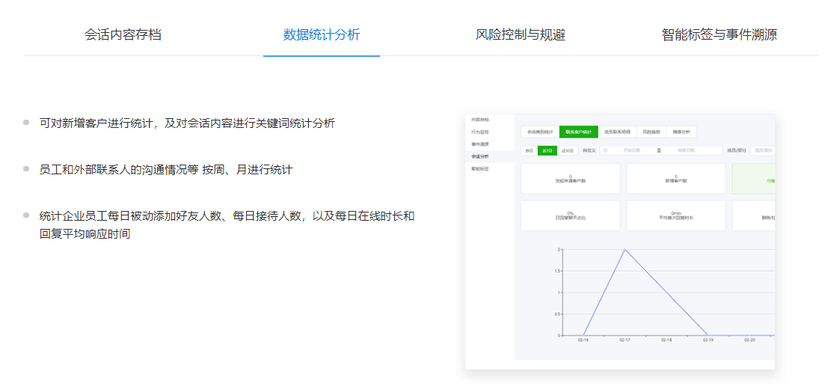Viewport: 828px width, 389px height.
Task: Open the 风险控制与规避 tab
Action: point(520,35)
